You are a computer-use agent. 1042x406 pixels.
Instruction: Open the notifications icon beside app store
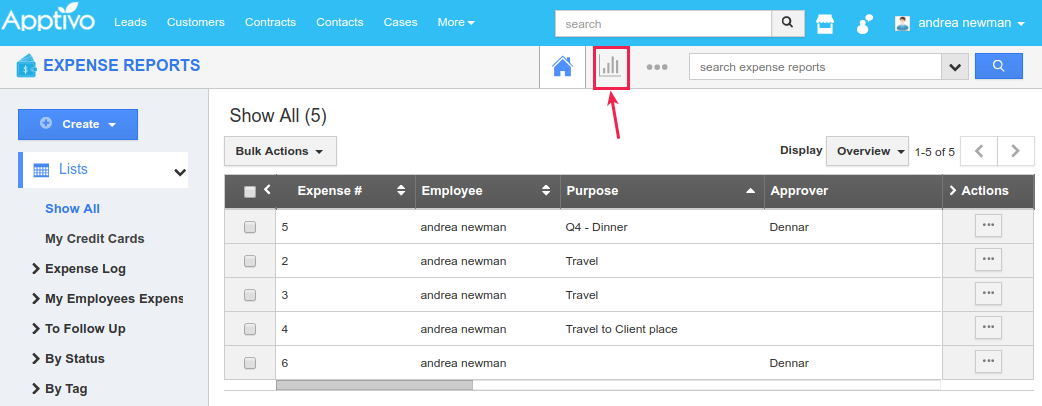865,23
